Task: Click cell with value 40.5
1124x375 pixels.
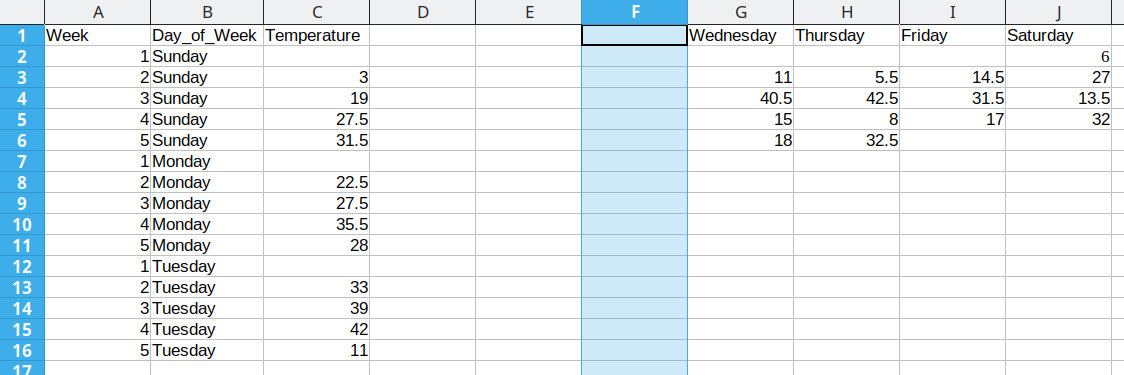Action: tap(740, 98)
